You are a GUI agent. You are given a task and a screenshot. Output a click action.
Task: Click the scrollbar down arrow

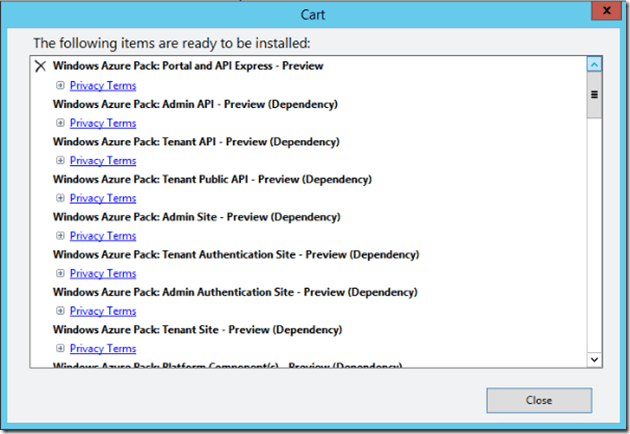coord(594,358)
